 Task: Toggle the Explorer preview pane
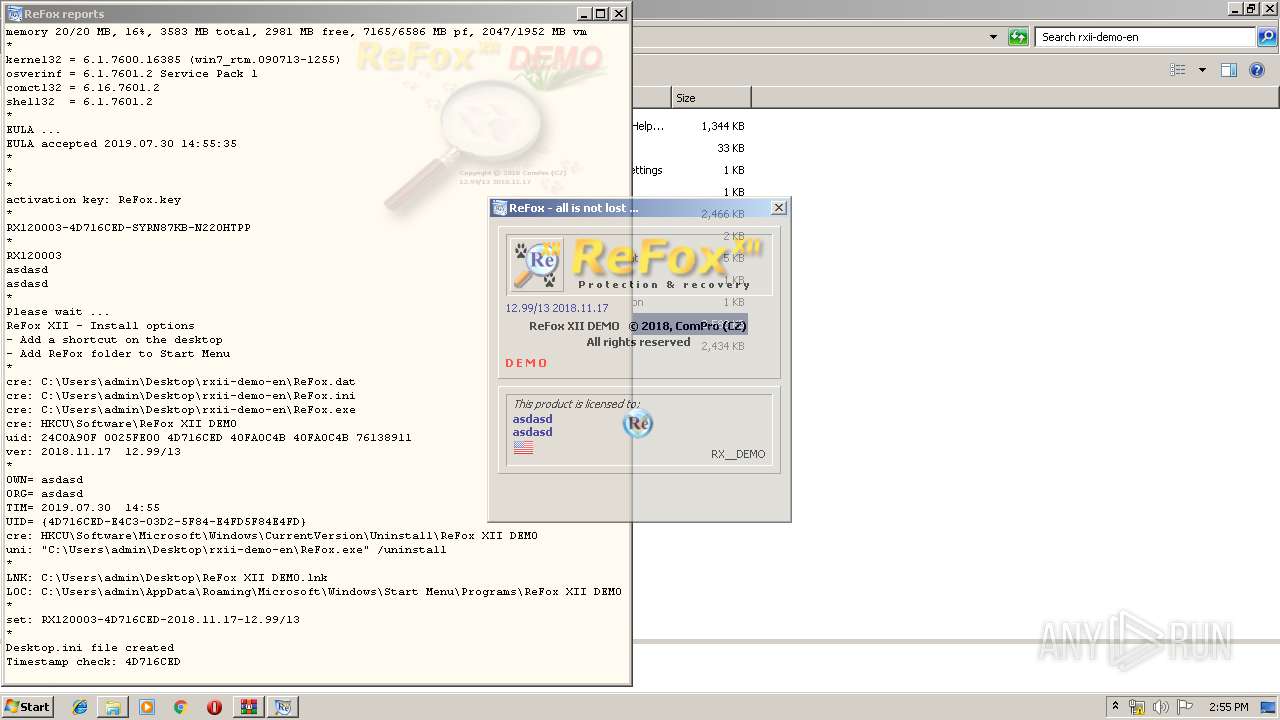tap(1229, 70)
